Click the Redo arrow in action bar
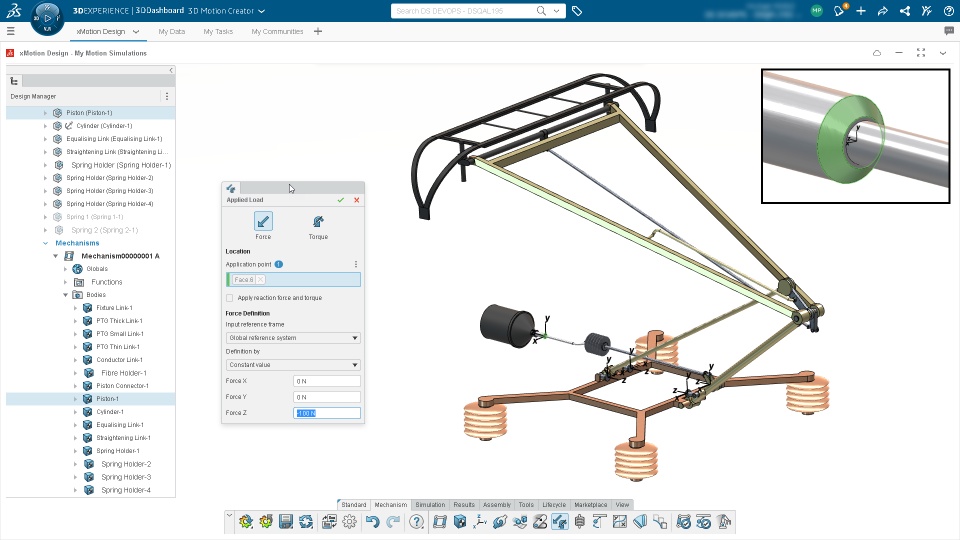The height and width of the screenshot is (540, 960). click(393, 522)
